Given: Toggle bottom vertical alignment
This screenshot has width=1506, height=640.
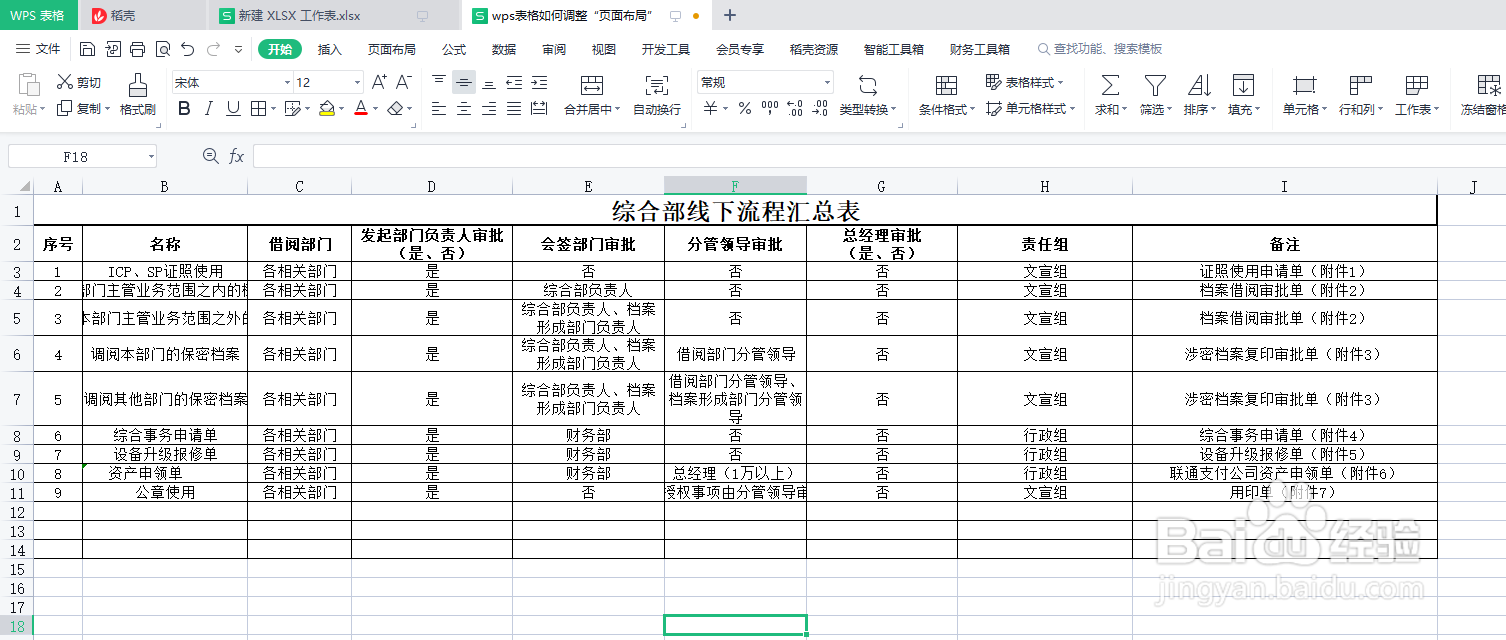Looking at the screenshot, I should click(489, 83).
